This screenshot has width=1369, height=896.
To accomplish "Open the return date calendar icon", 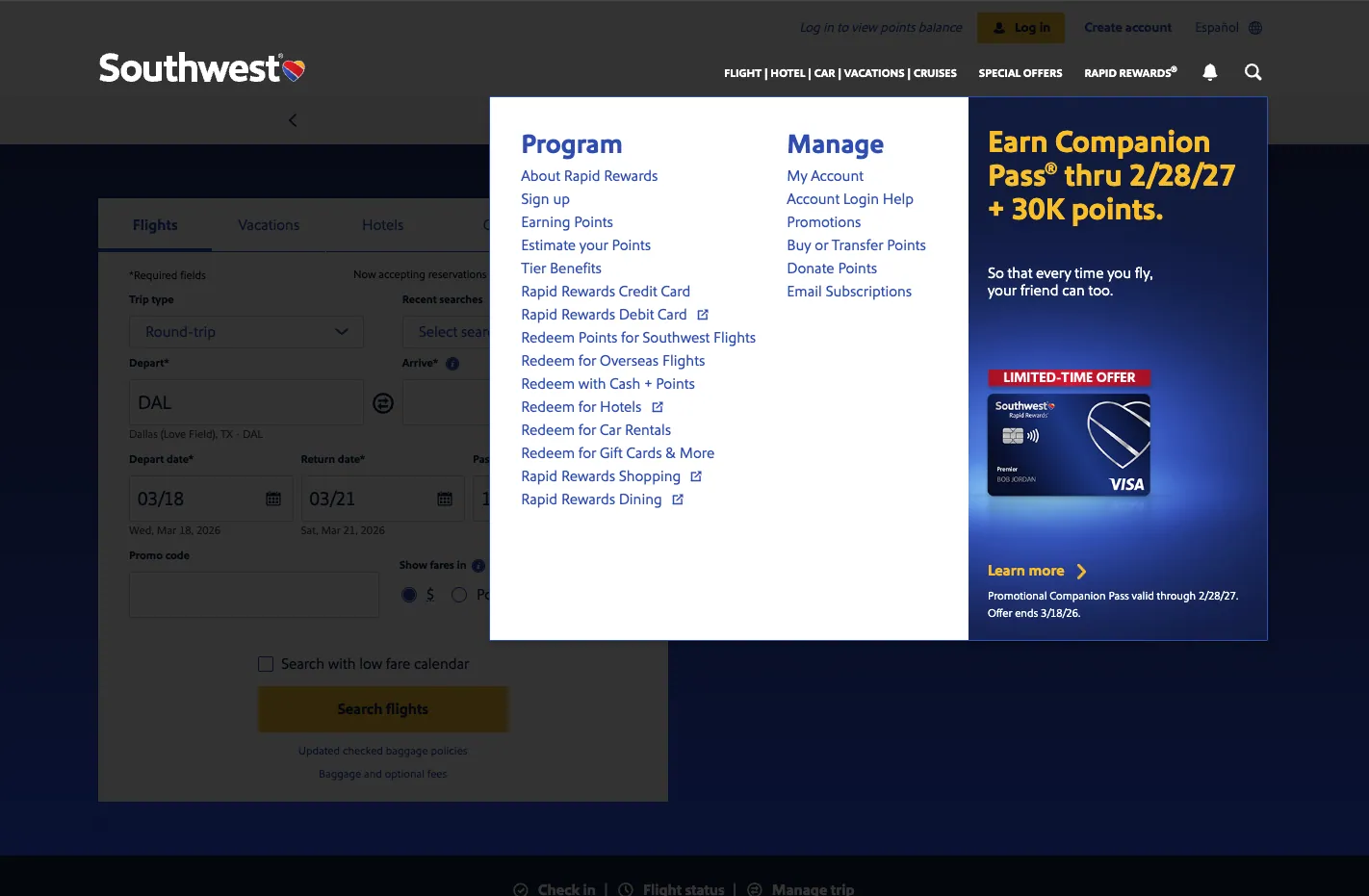I will click(445, 499).
